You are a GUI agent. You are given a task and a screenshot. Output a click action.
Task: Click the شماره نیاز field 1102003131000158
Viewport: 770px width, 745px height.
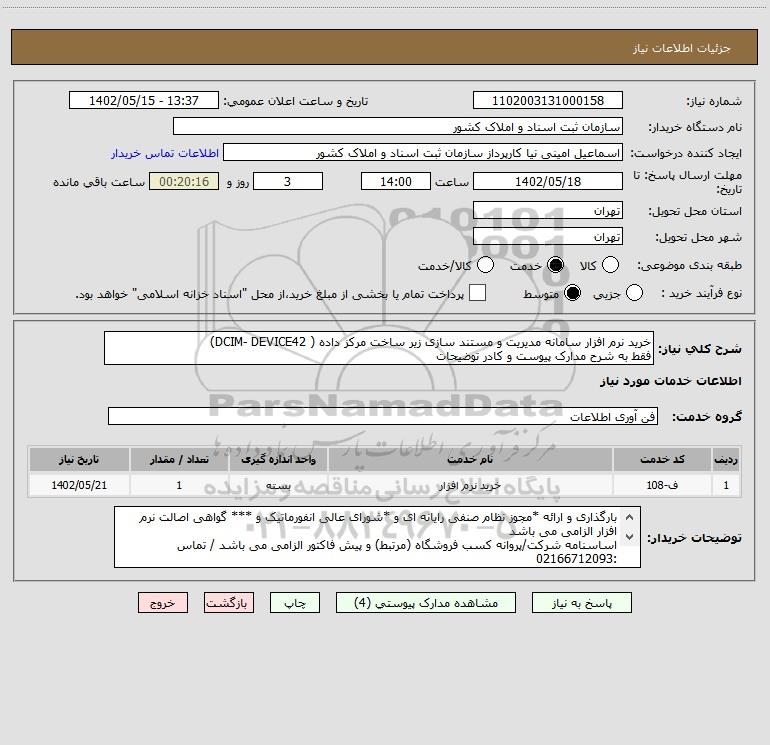(548, 101)
